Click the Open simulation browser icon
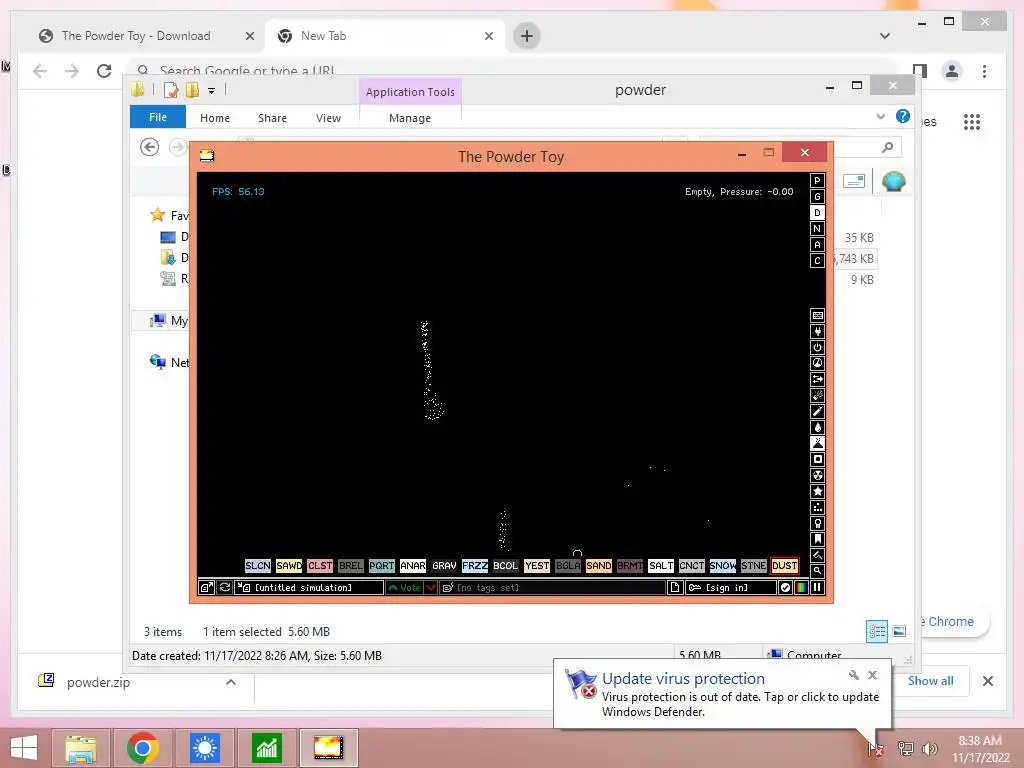 (x=206, y=588)
